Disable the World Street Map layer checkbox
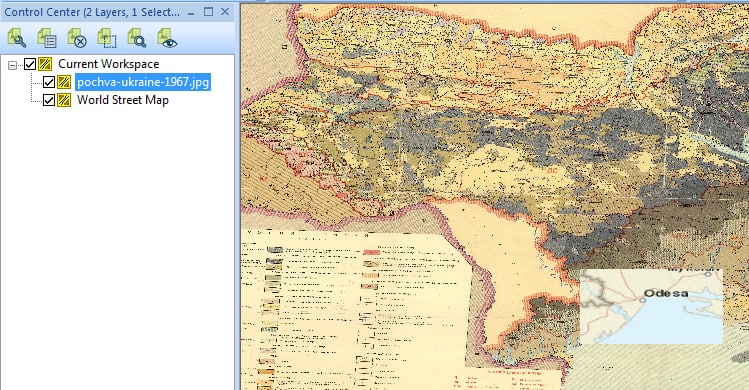This screenshot has height=390, width=749. (x=49, y=100)
